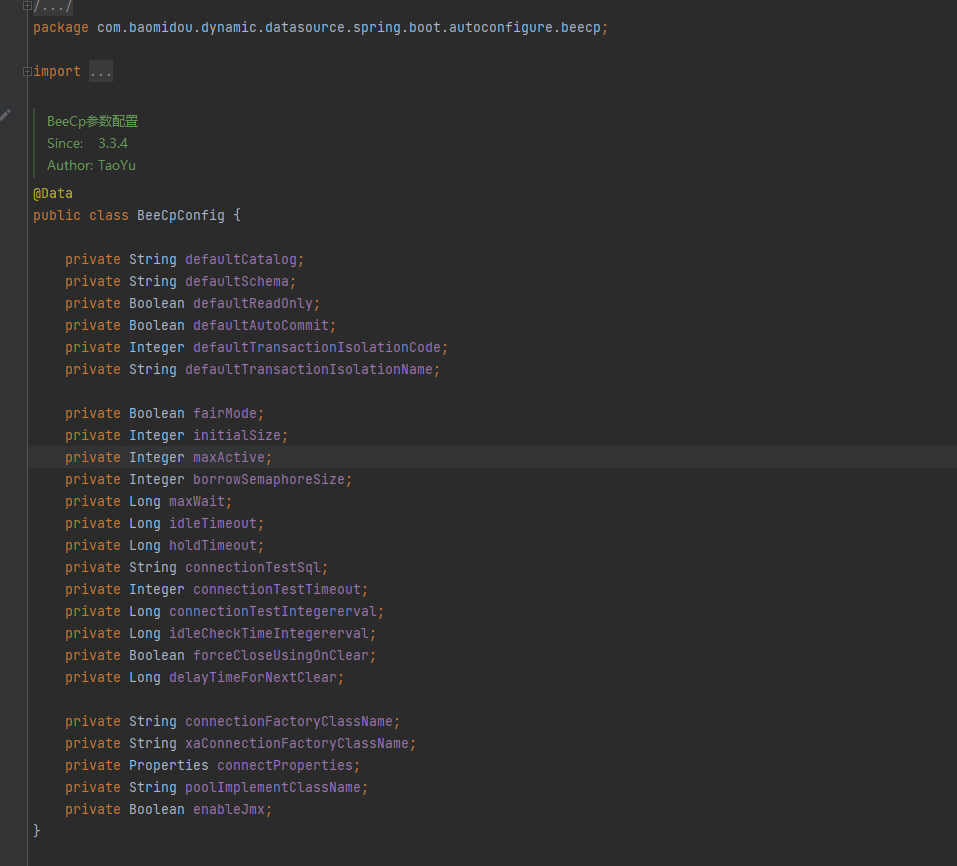
Task: Click the package name in package statement
Action: point(350,27)
